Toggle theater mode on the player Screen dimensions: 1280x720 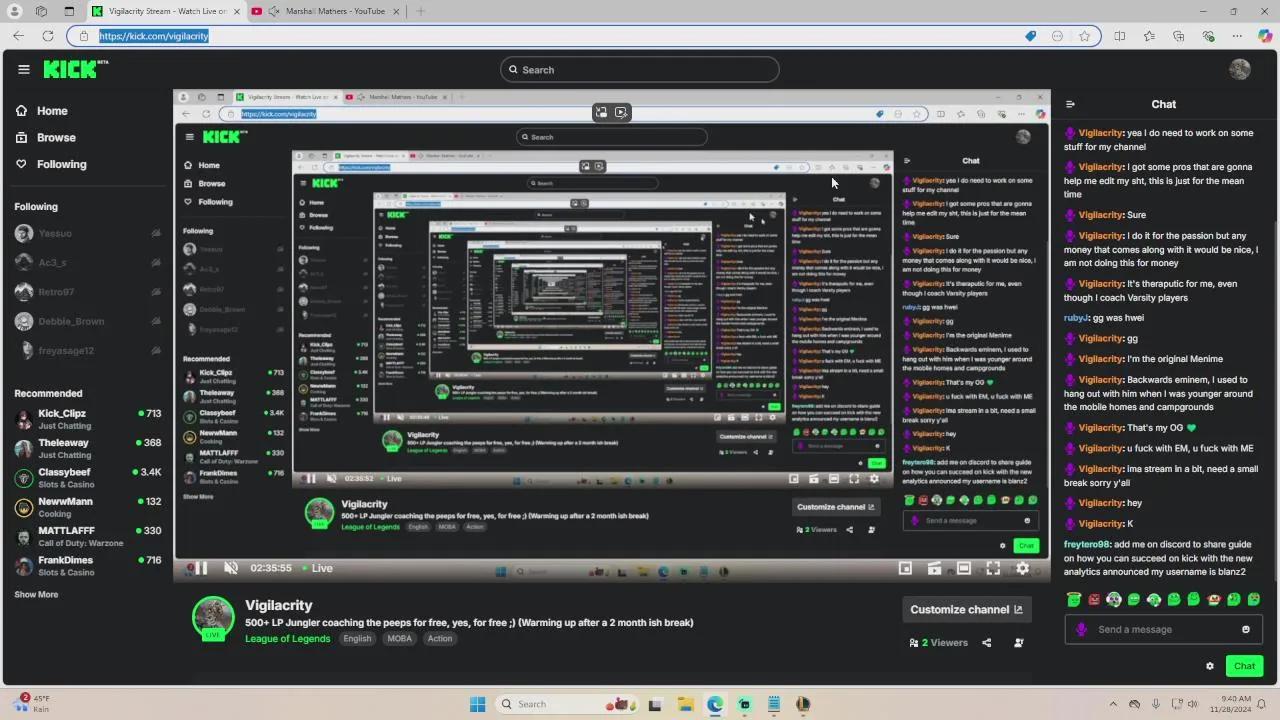[964, 568]
